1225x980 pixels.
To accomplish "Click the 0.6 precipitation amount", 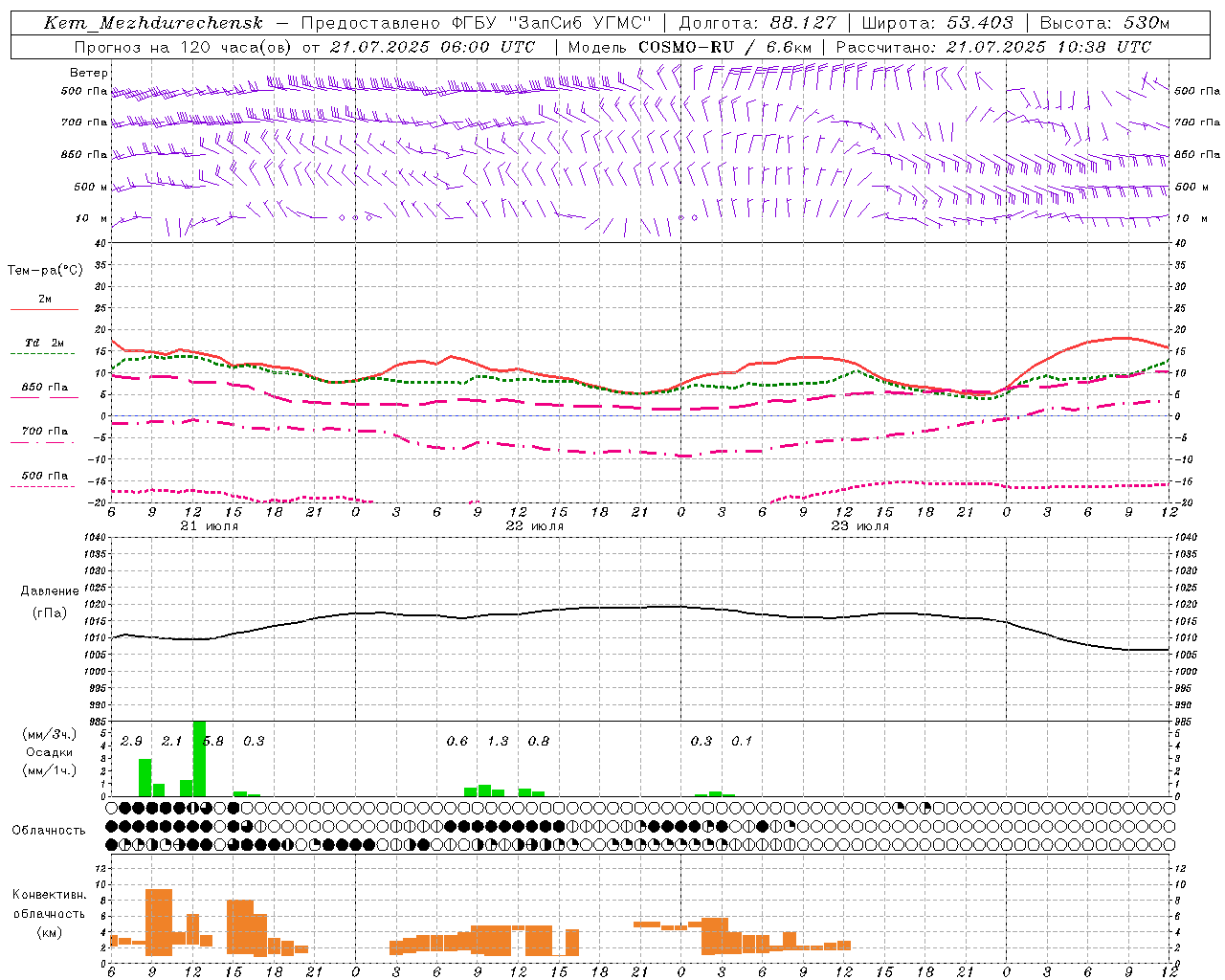I will 457,742.
